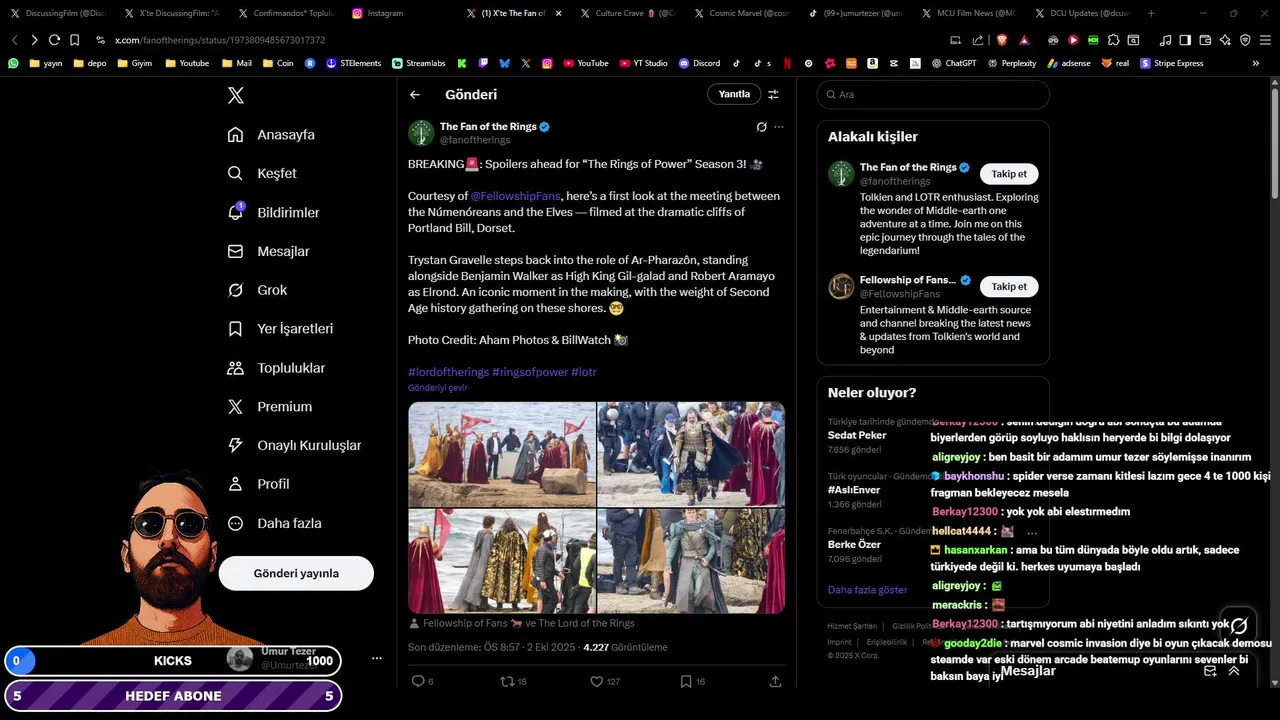Screen dimensions: 1280x720
Task: Open the #lordoftherings hashtag
Action: [448, 372]
